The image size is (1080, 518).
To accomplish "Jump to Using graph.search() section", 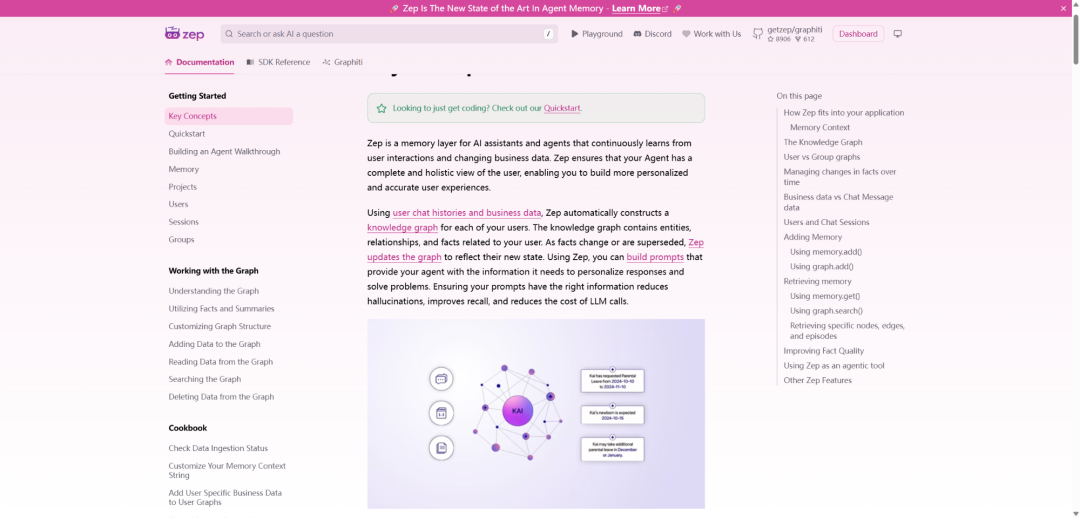I will point(826,311).
